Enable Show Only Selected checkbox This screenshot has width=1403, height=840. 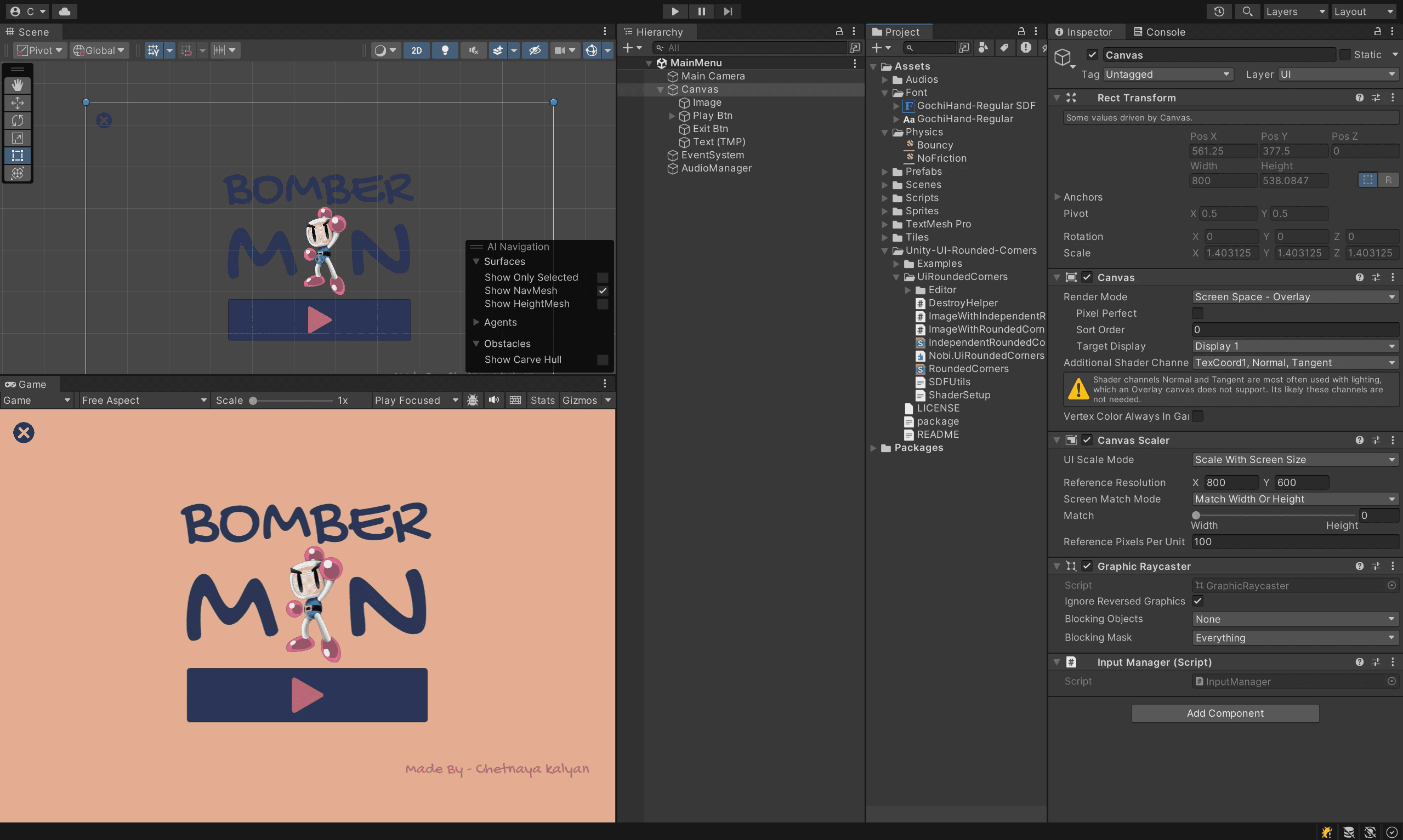(x=603, y=277)
